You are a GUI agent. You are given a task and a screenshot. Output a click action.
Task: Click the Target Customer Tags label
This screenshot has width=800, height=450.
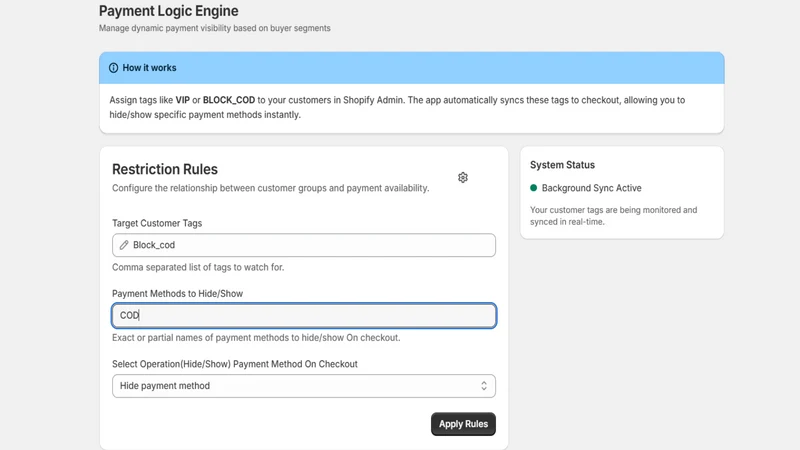pos(157,223)
